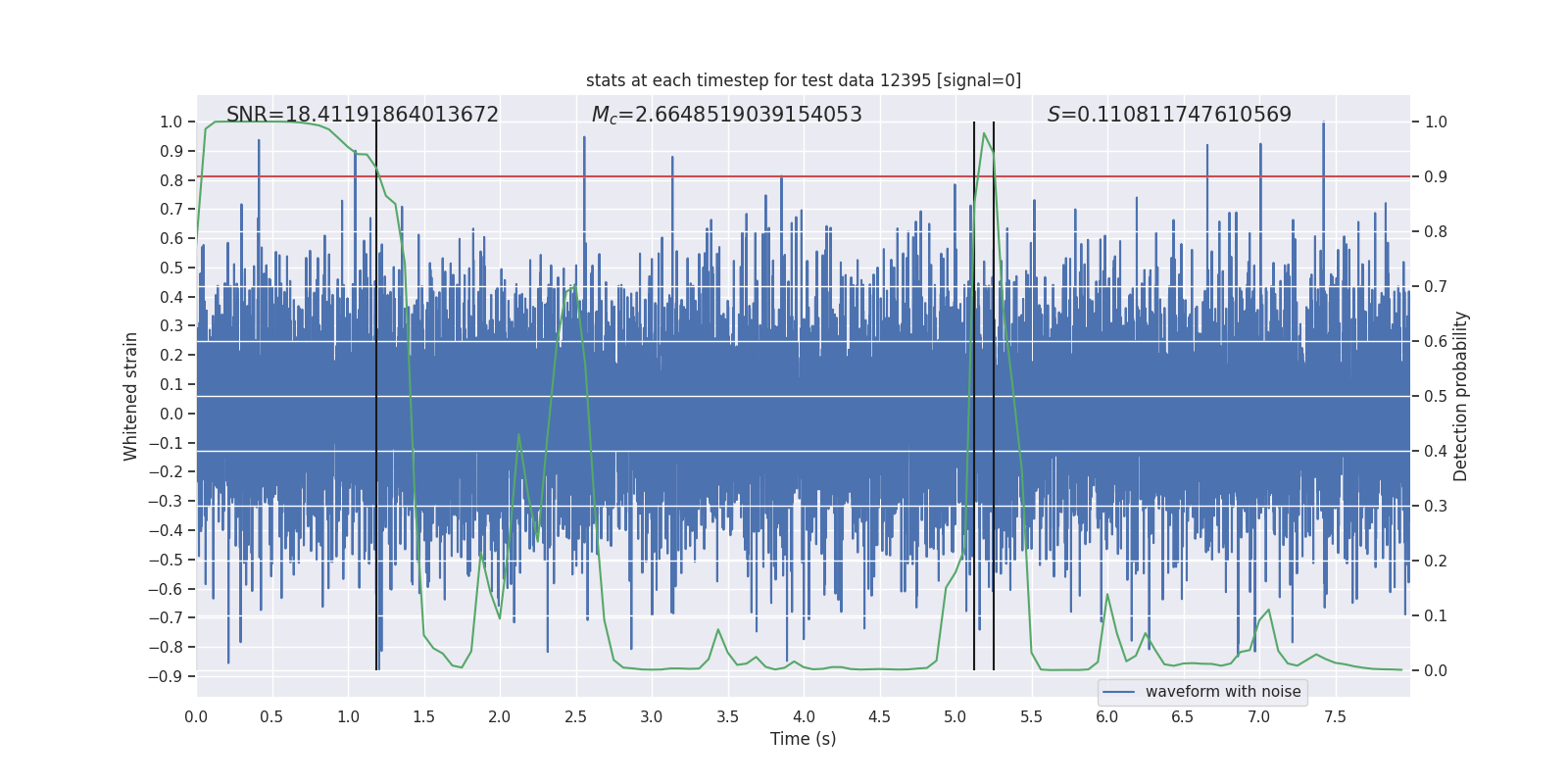The image size is (1568, 784).
Task: Click the 'Detection probability' right axis label
Action: point(1461,396)
